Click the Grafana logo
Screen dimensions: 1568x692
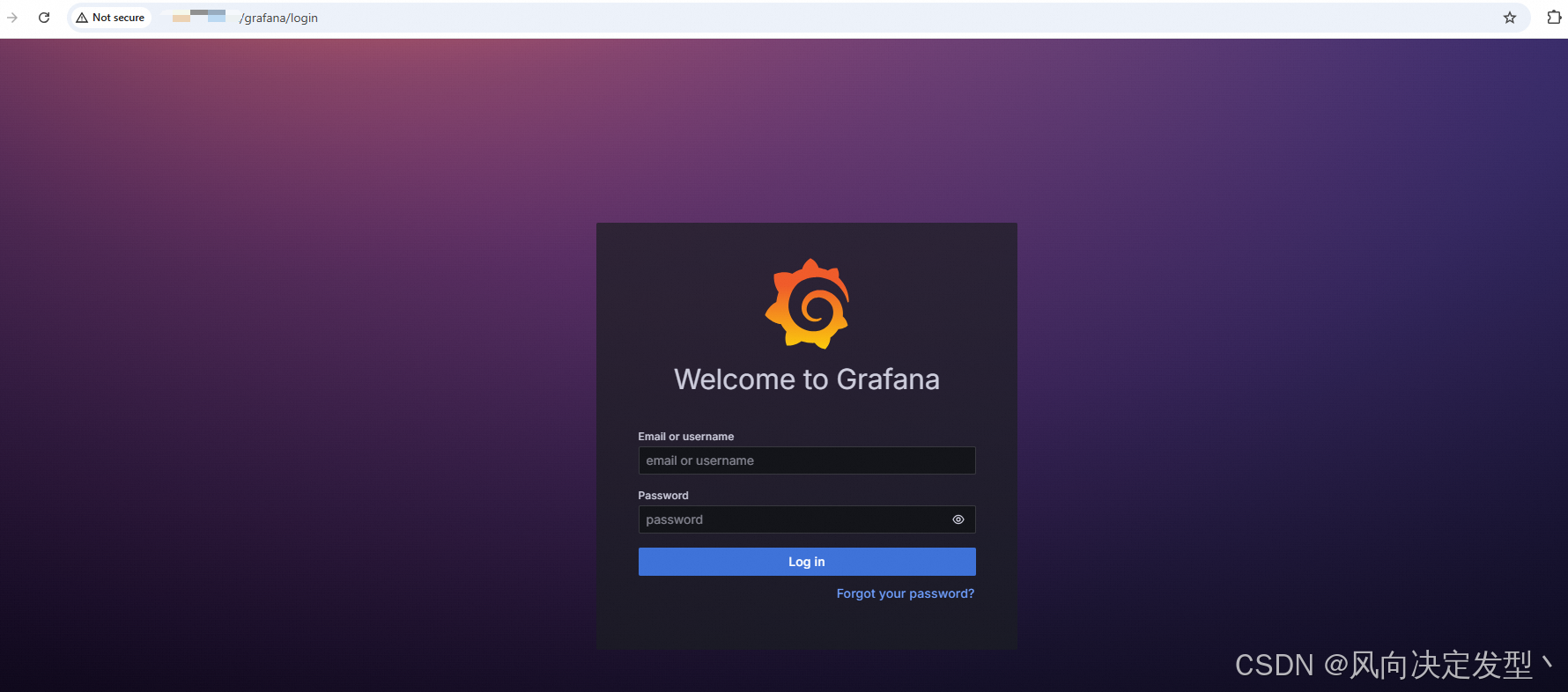(x=807, y=304)
